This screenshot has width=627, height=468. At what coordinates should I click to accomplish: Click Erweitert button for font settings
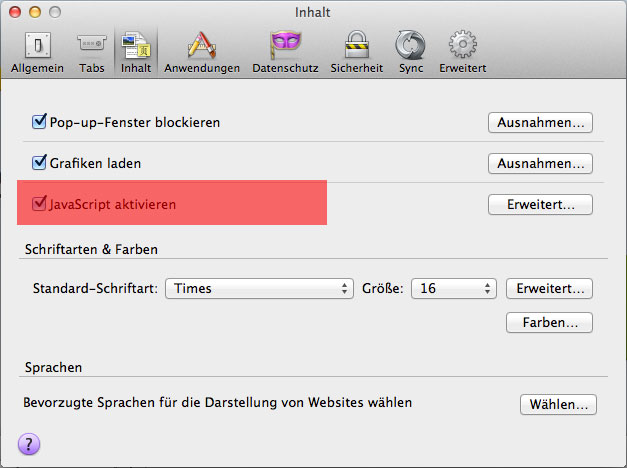click(x=549, y=289)
